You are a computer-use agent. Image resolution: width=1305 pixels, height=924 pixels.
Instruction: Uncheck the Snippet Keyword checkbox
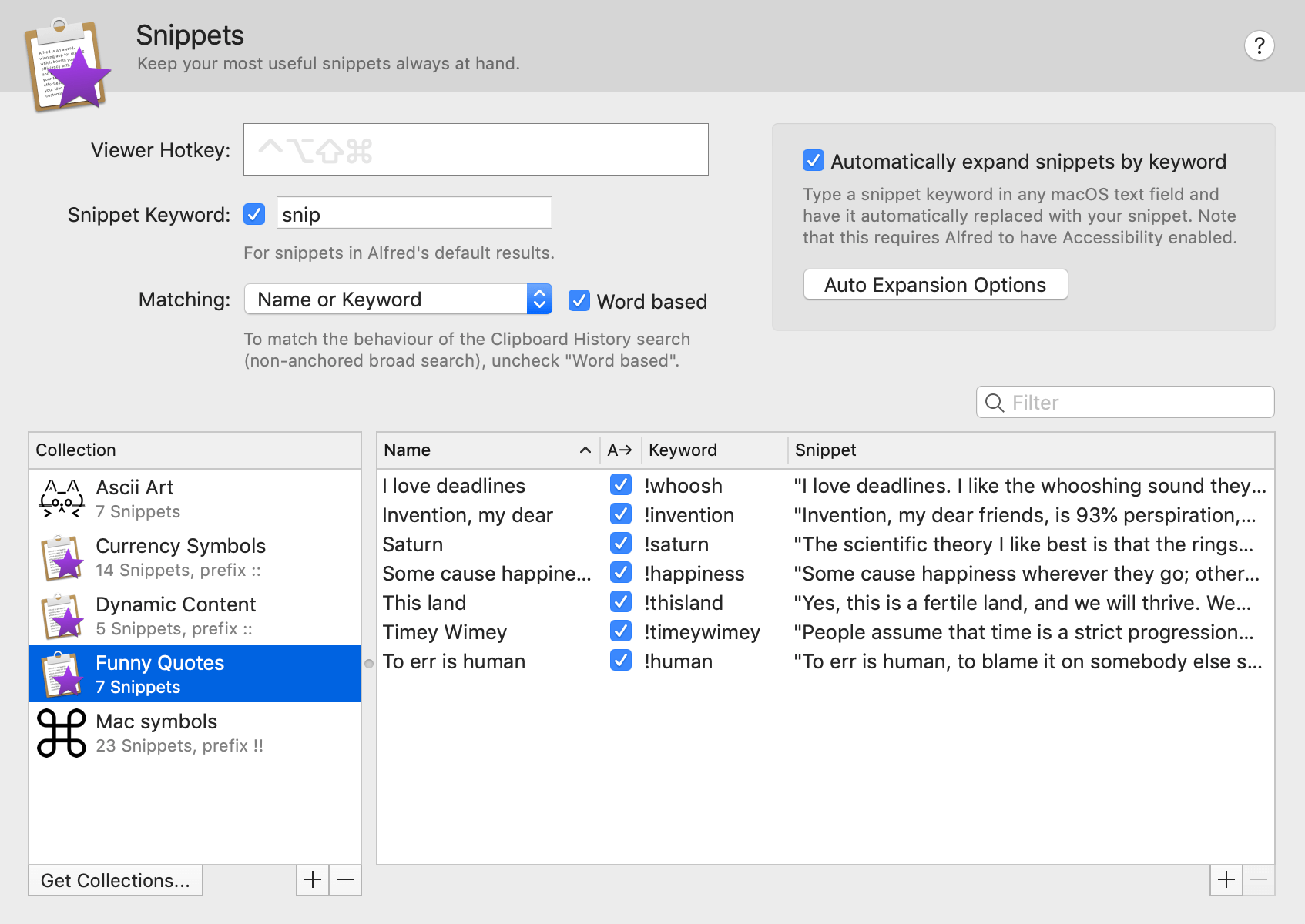pos(254,214)
